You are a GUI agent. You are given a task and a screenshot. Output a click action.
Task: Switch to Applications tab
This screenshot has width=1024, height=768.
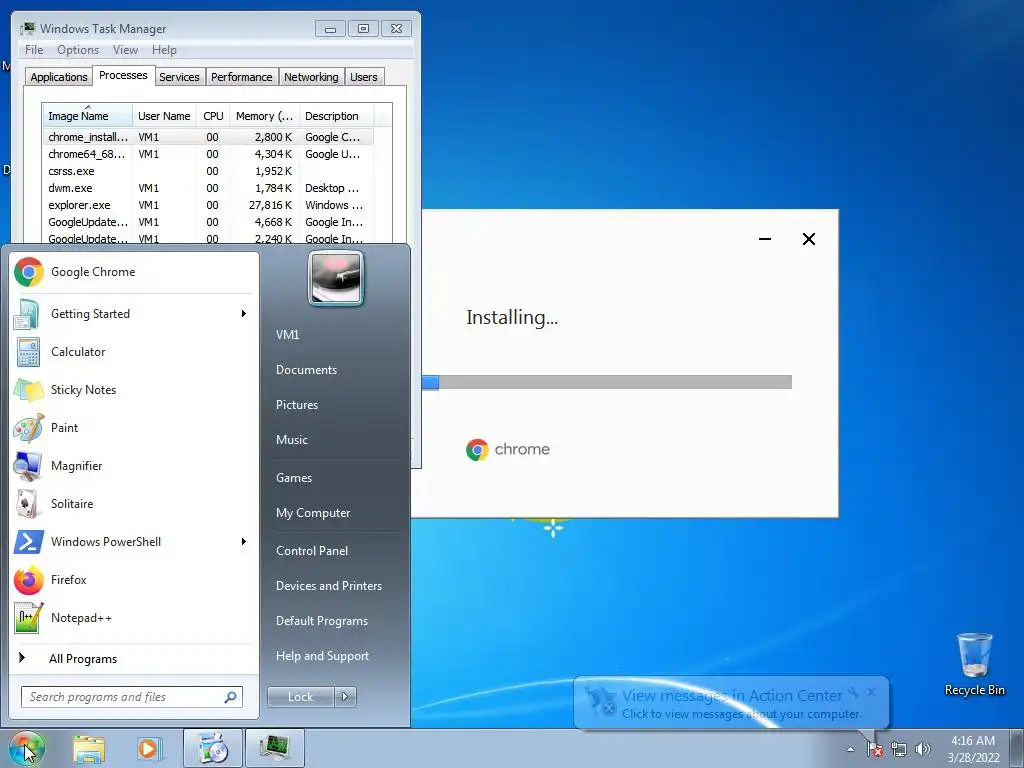point(59,77)
